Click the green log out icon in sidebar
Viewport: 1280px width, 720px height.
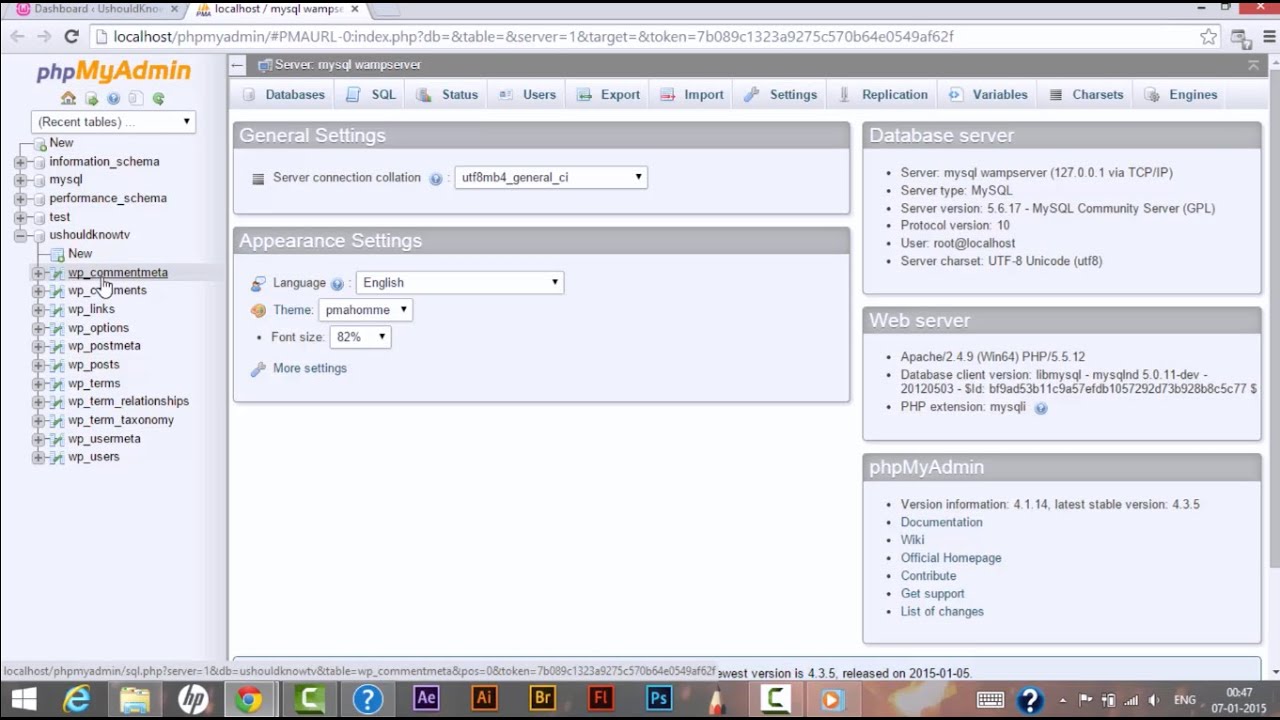(91, 98)
